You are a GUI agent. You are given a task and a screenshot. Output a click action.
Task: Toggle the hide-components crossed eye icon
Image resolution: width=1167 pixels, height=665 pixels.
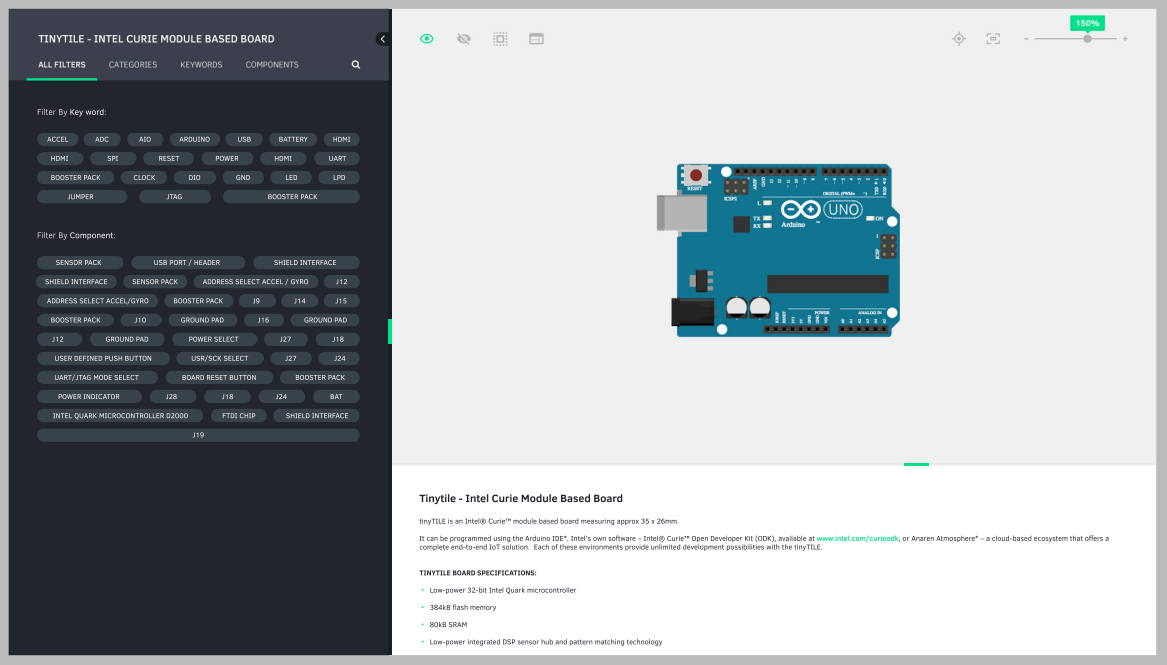tap(464, 39)
